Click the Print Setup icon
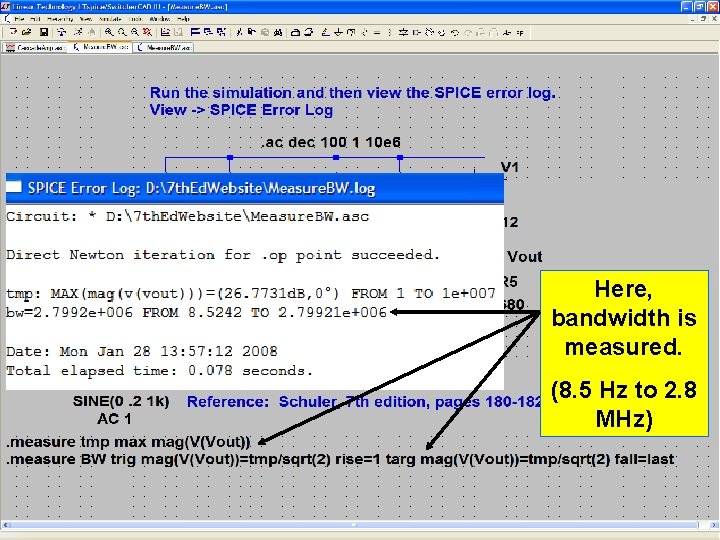This screenshot has height=540, width=720. point(295,32)
